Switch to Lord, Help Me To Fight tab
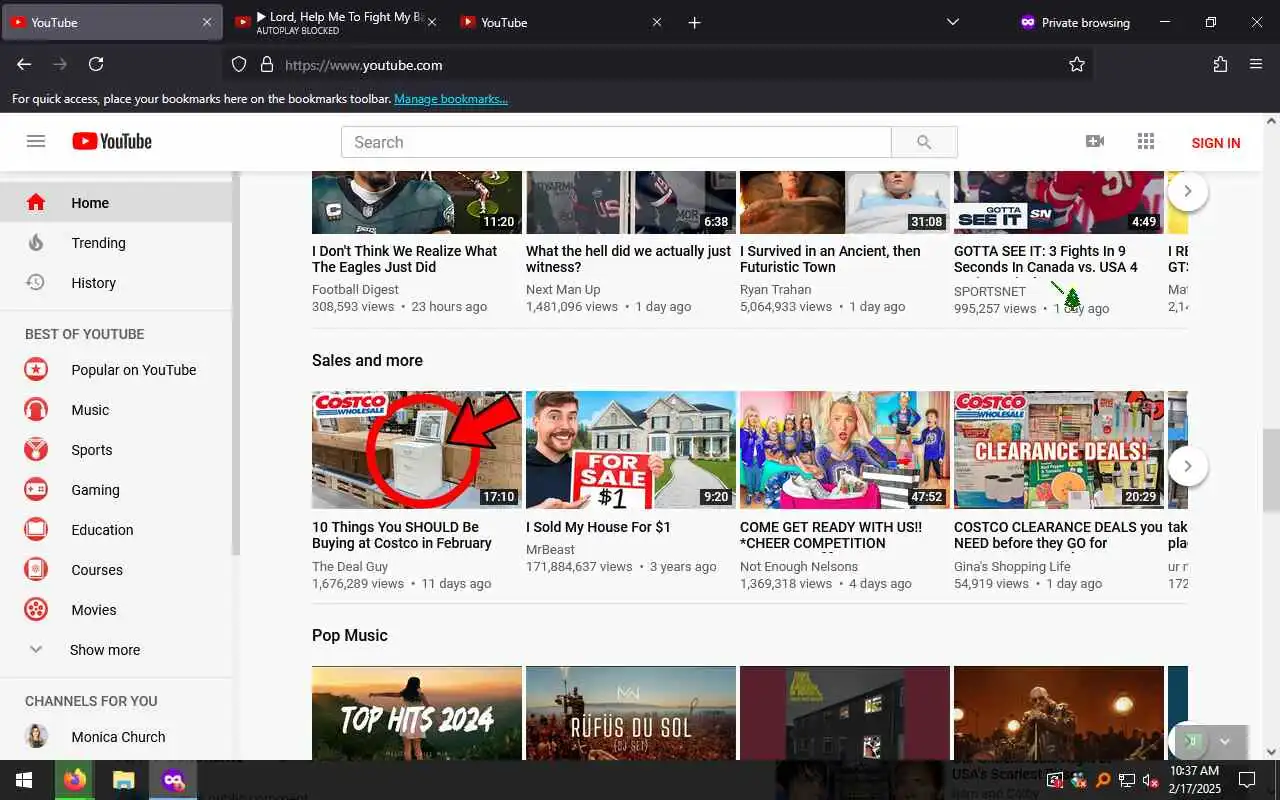Image resolution: width=1280 pixels, height=800 pixels. [337, 22]
